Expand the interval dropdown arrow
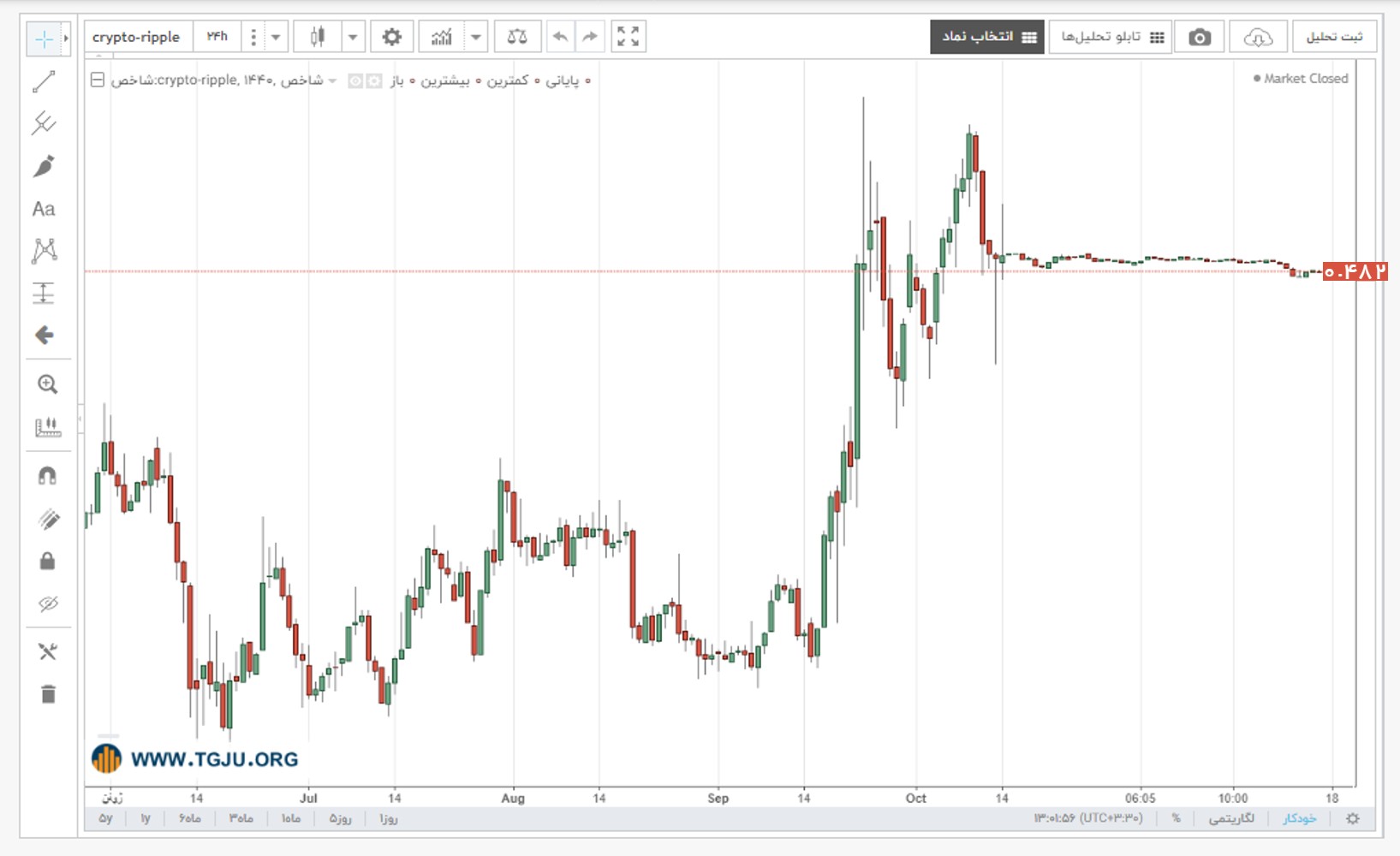The width and height of the screenshot is (1400, 856). tap(276, 37)
